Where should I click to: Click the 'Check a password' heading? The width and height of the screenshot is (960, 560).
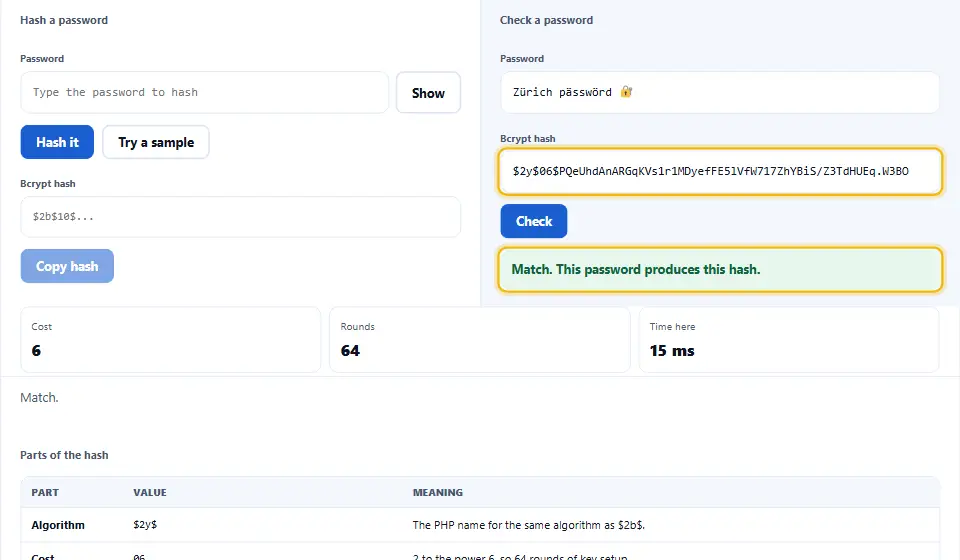546,20
